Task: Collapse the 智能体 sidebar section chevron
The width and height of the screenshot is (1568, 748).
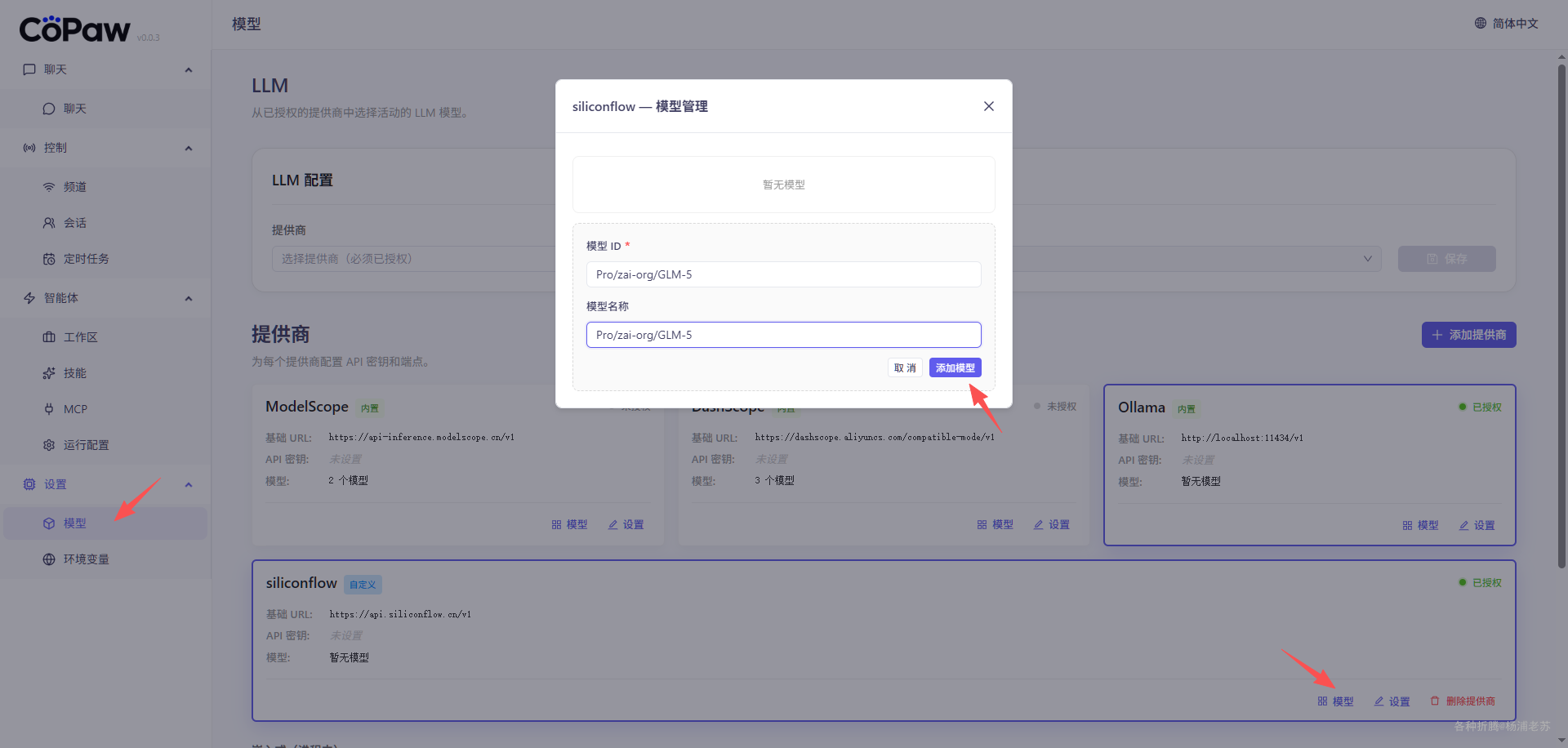Action: 189,299
